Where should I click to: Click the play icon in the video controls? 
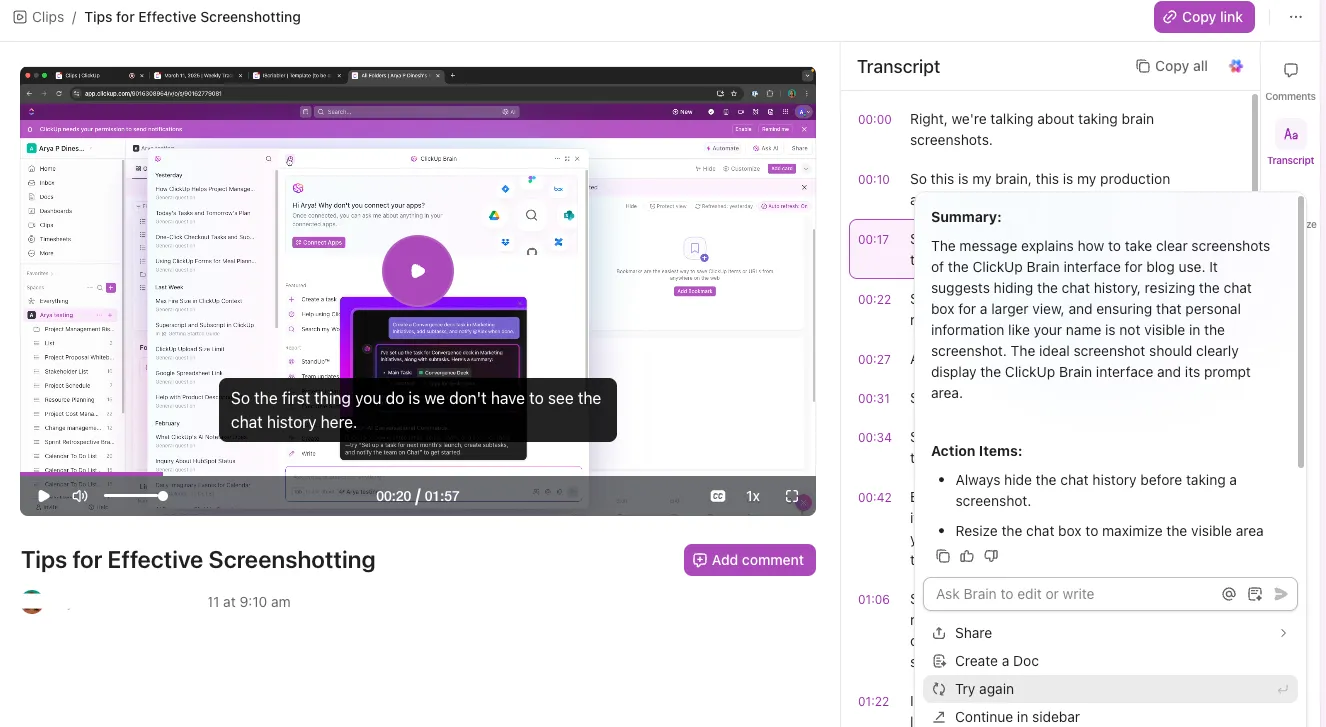tap(44, 496)
